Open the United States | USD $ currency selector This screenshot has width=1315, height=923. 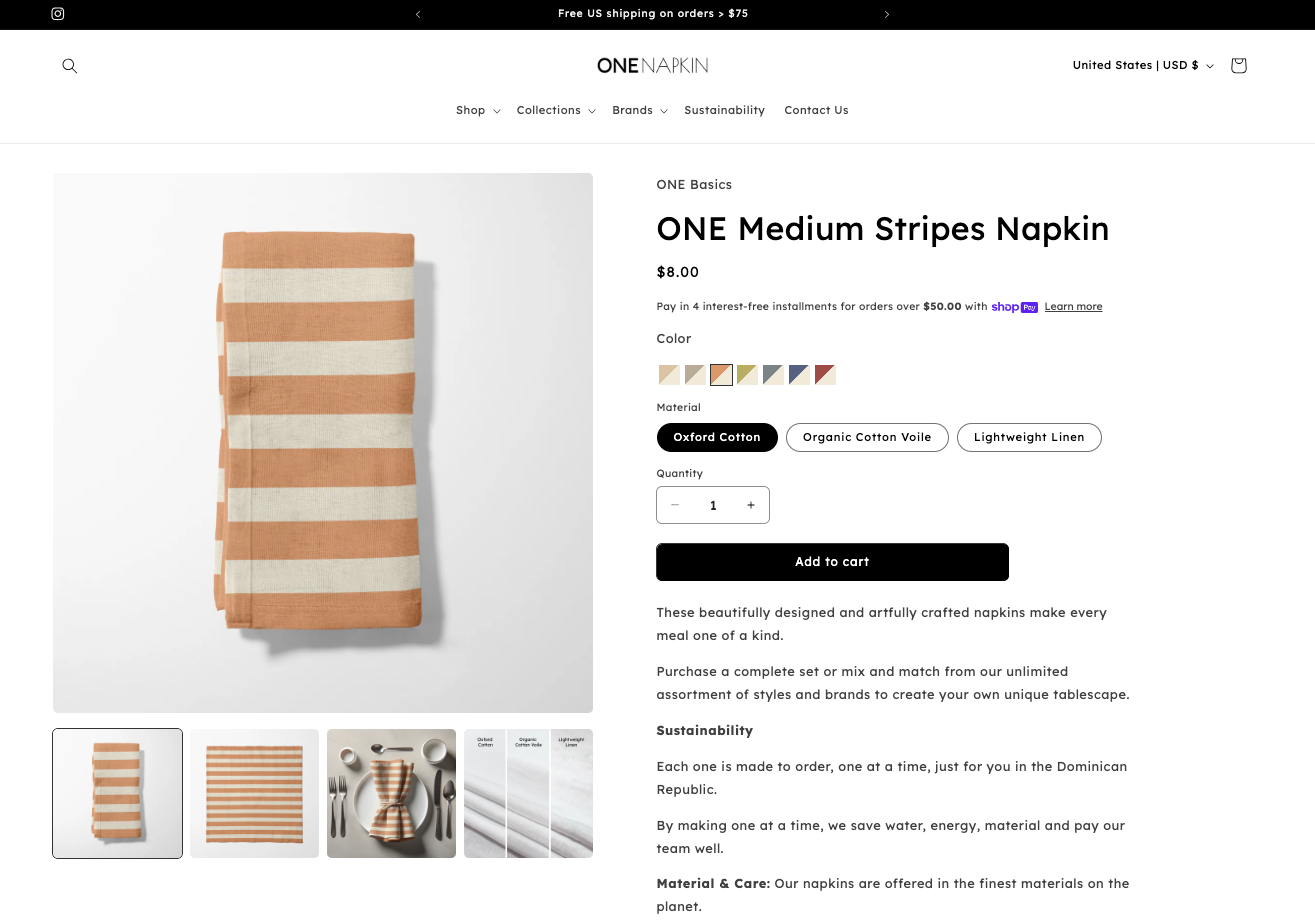coord(1143,66)
